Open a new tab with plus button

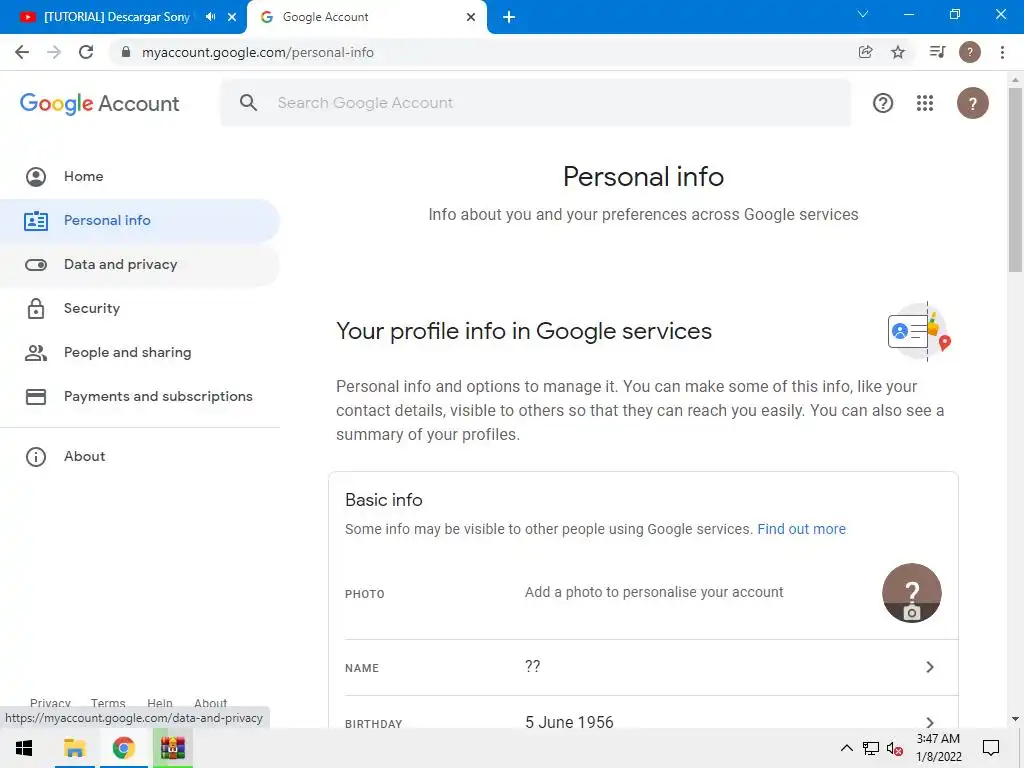tap(509, 17)
